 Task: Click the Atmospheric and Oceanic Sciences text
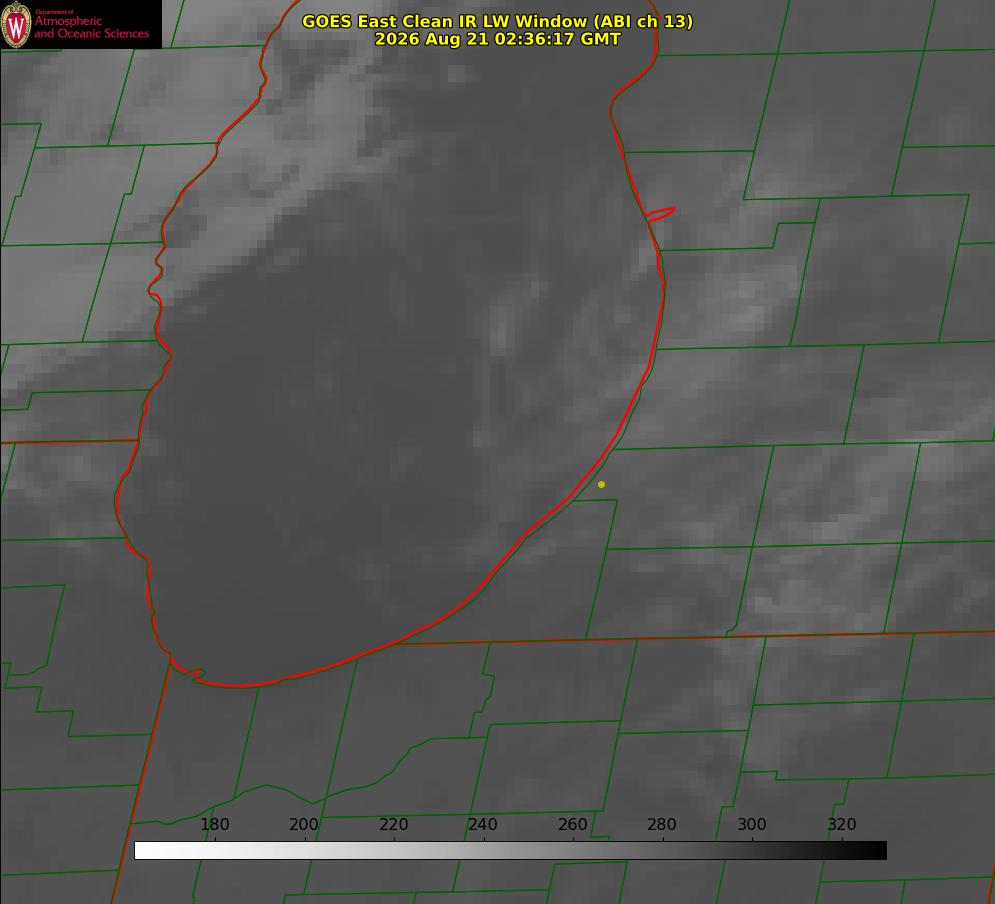tap(91, 27)
